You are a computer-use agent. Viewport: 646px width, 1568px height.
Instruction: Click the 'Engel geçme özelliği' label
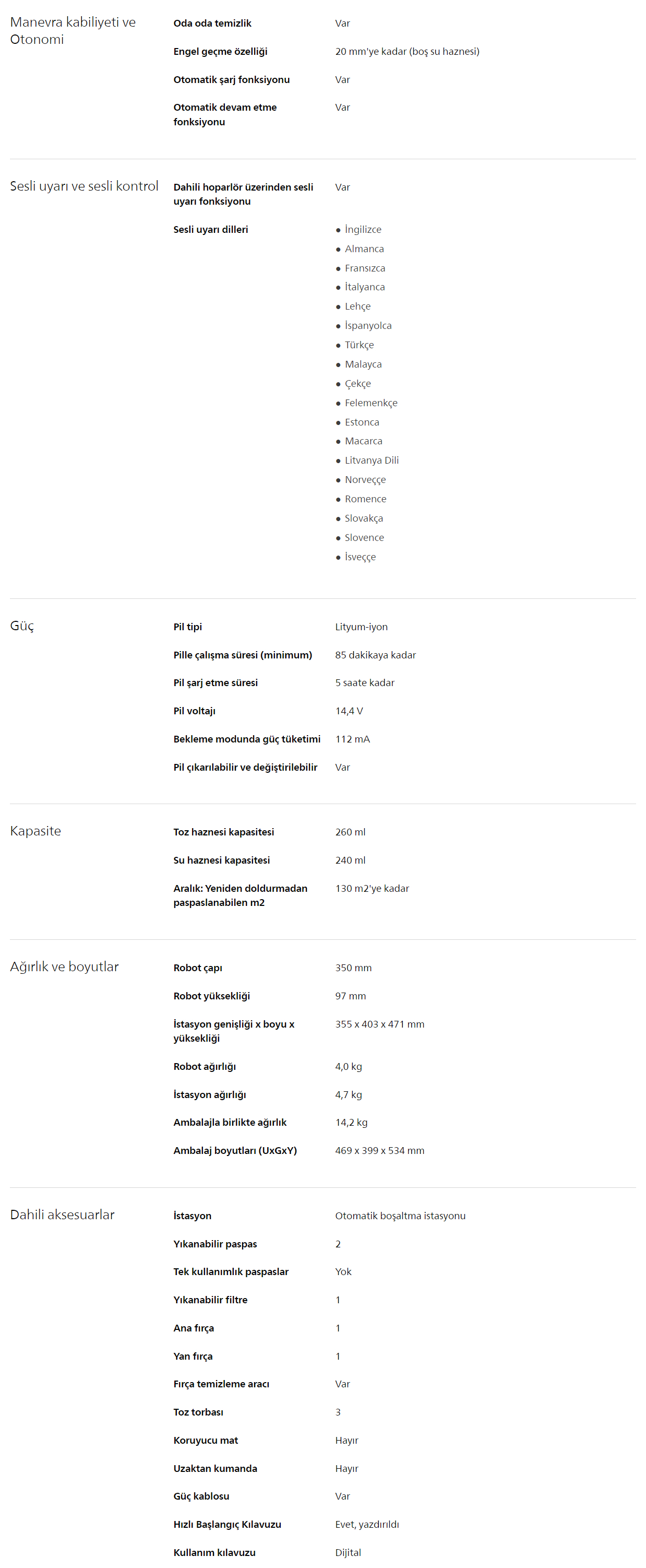220,52
